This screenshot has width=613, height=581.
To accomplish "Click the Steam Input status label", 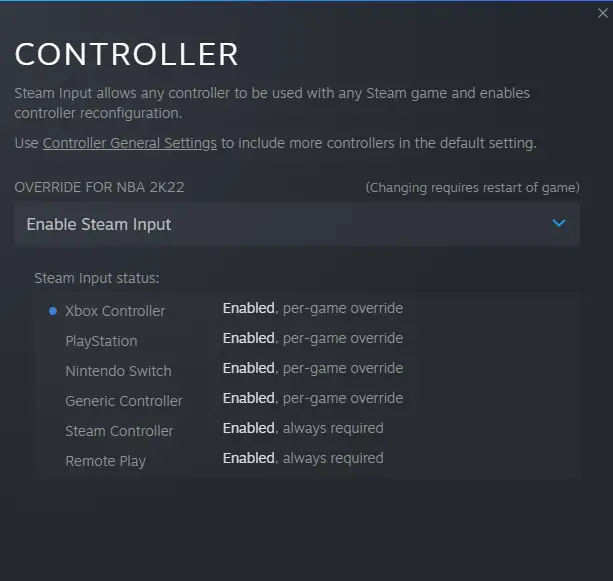I will (x=97, y=278).
